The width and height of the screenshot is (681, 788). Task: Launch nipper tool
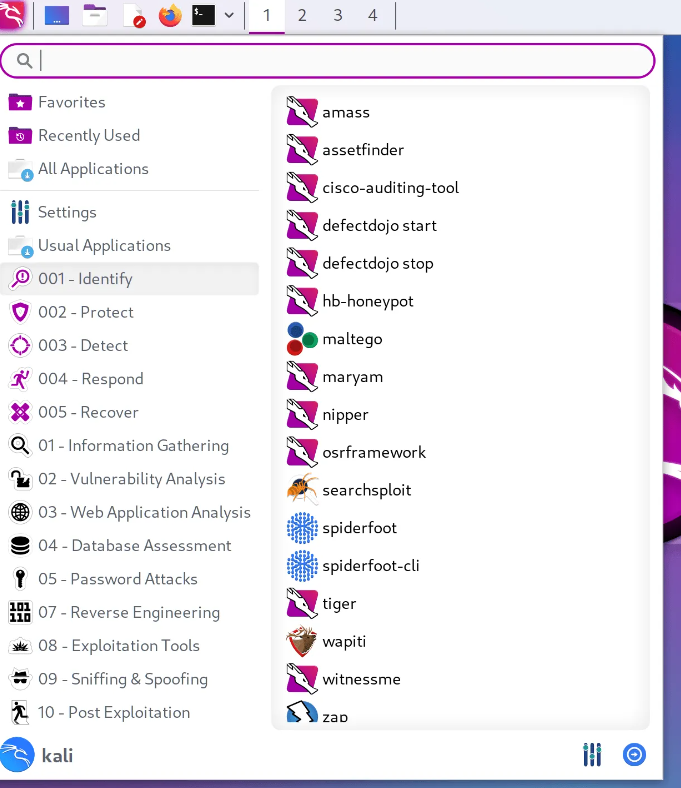(x=460, y=415)
